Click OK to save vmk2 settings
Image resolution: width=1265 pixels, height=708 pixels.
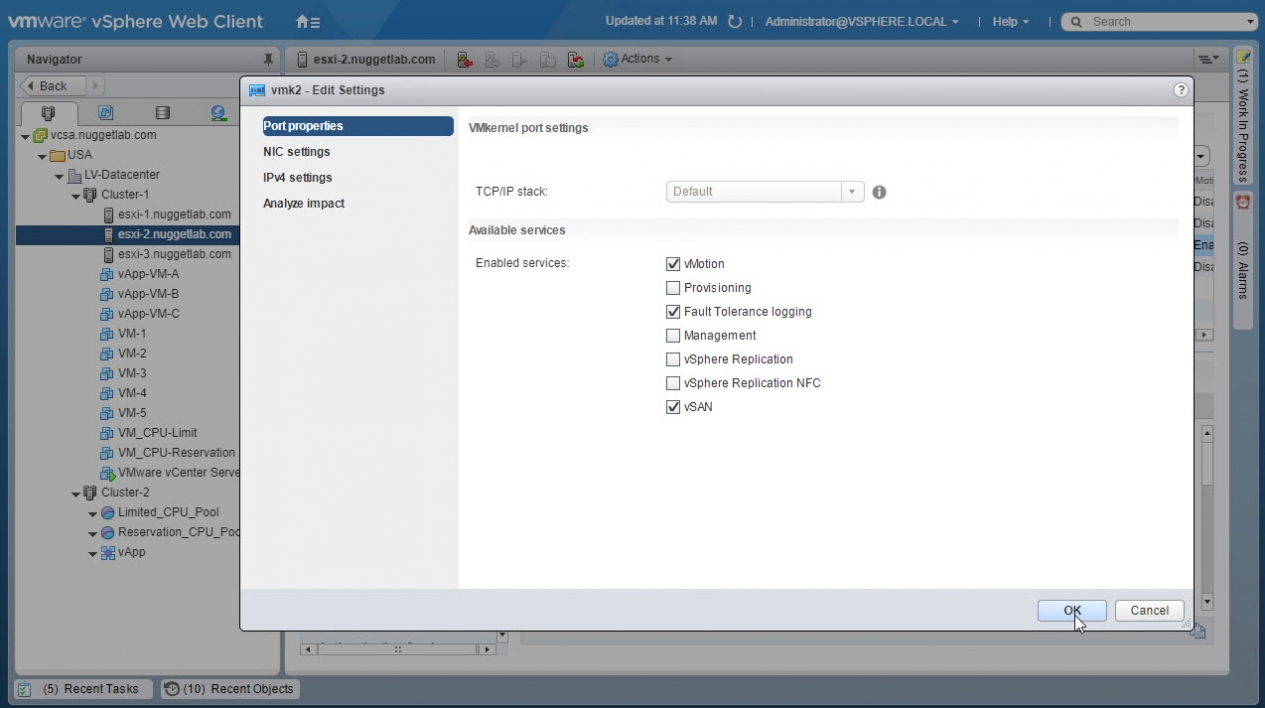pos(1071,610)
